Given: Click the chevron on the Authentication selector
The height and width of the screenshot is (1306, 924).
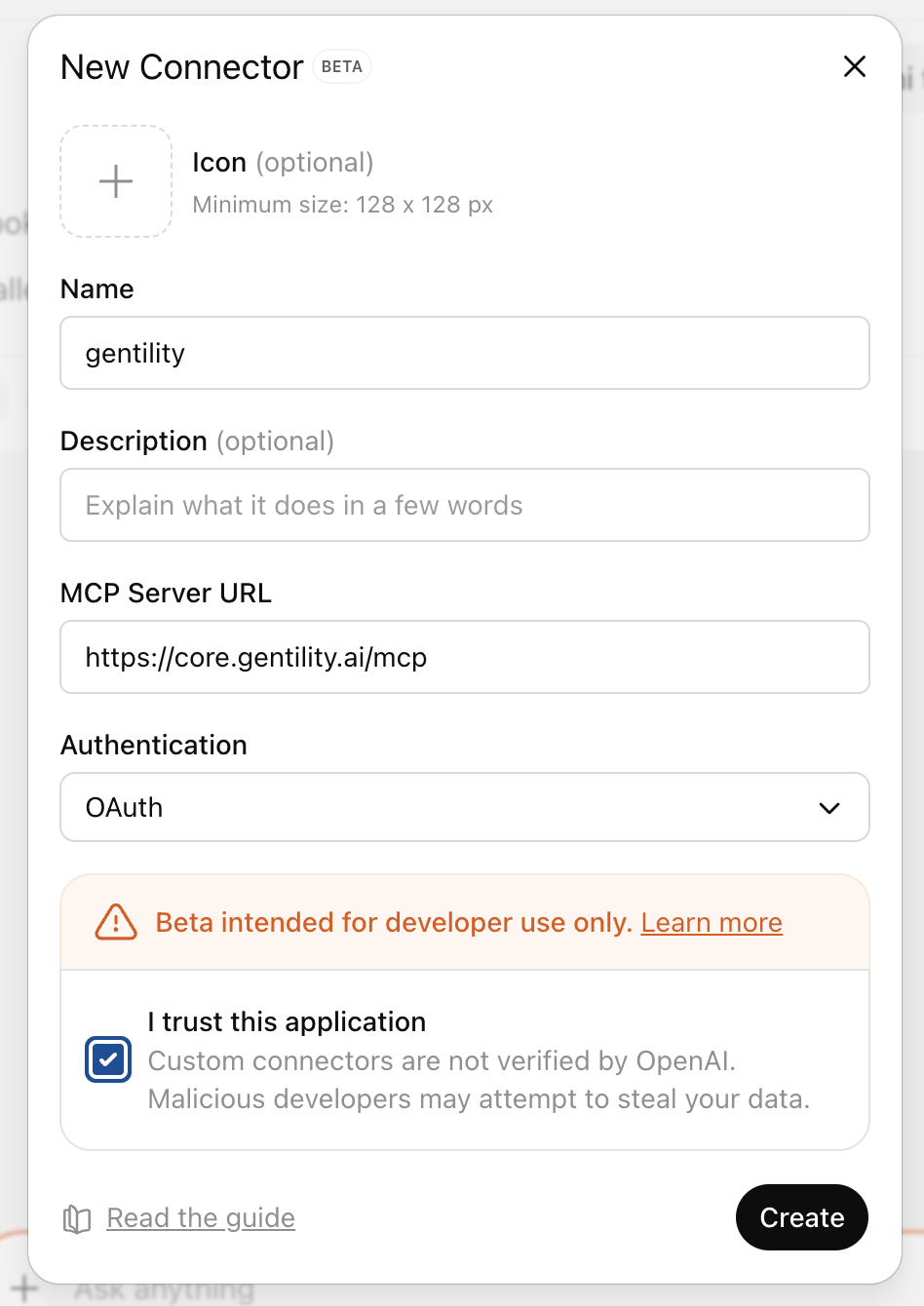Looking at the screenshot, I should (829, 807).
